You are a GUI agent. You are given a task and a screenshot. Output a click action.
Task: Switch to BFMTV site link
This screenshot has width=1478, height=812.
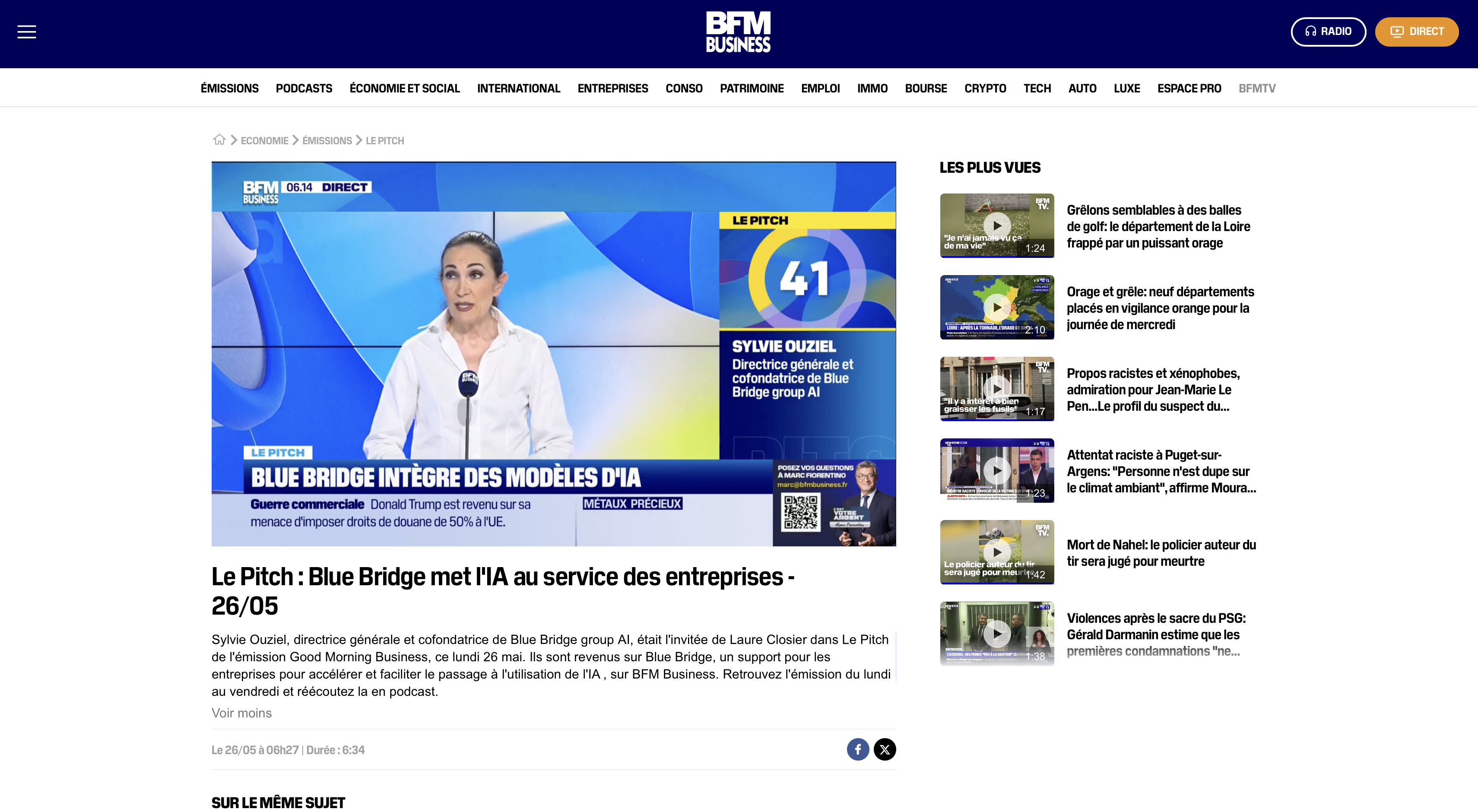[1257, 89]
